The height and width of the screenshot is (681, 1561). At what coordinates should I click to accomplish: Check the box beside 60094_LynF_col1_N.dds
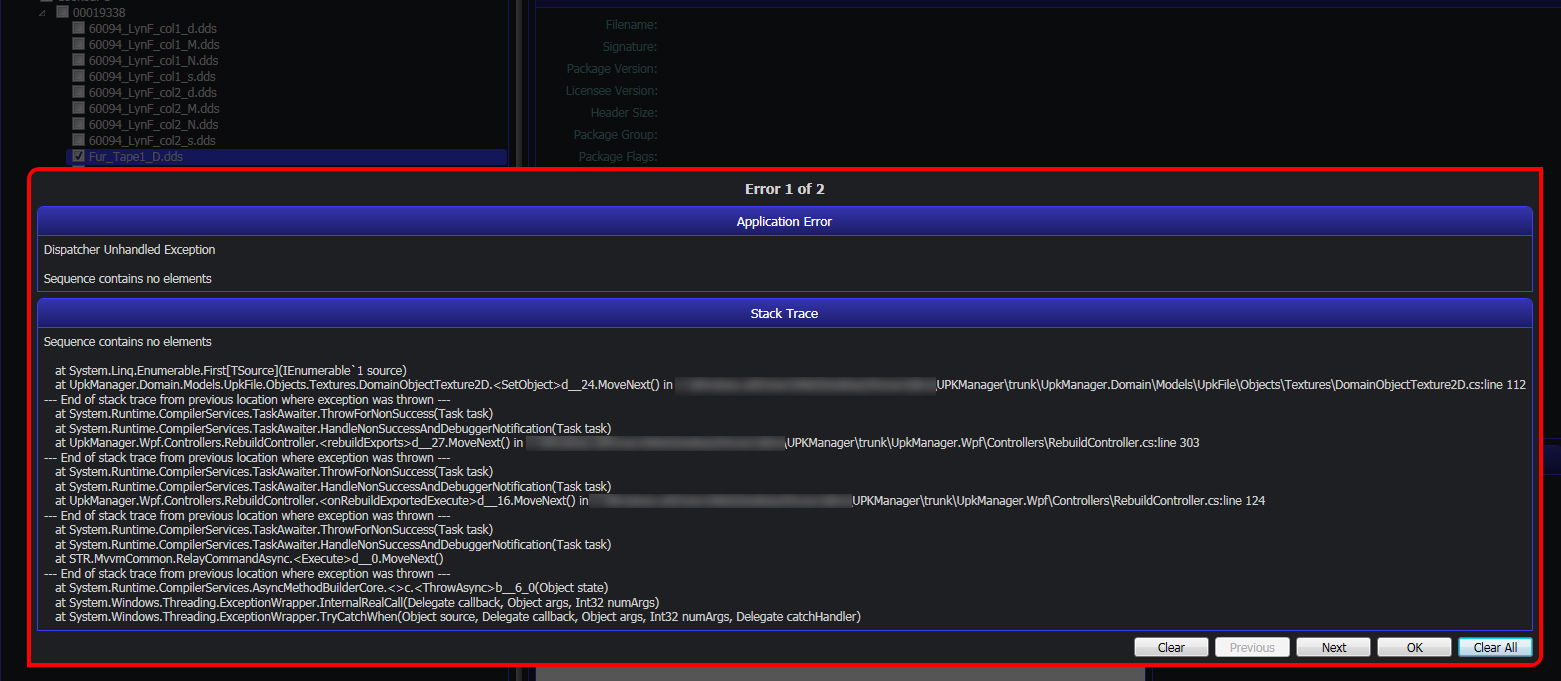coord(78,60)
